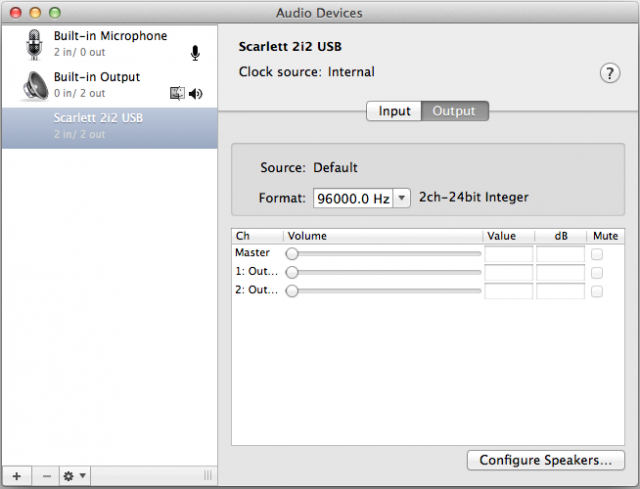Click the 2ch-24bit Integer format text
The image size is (640, 489).
[x=473, y=197]
